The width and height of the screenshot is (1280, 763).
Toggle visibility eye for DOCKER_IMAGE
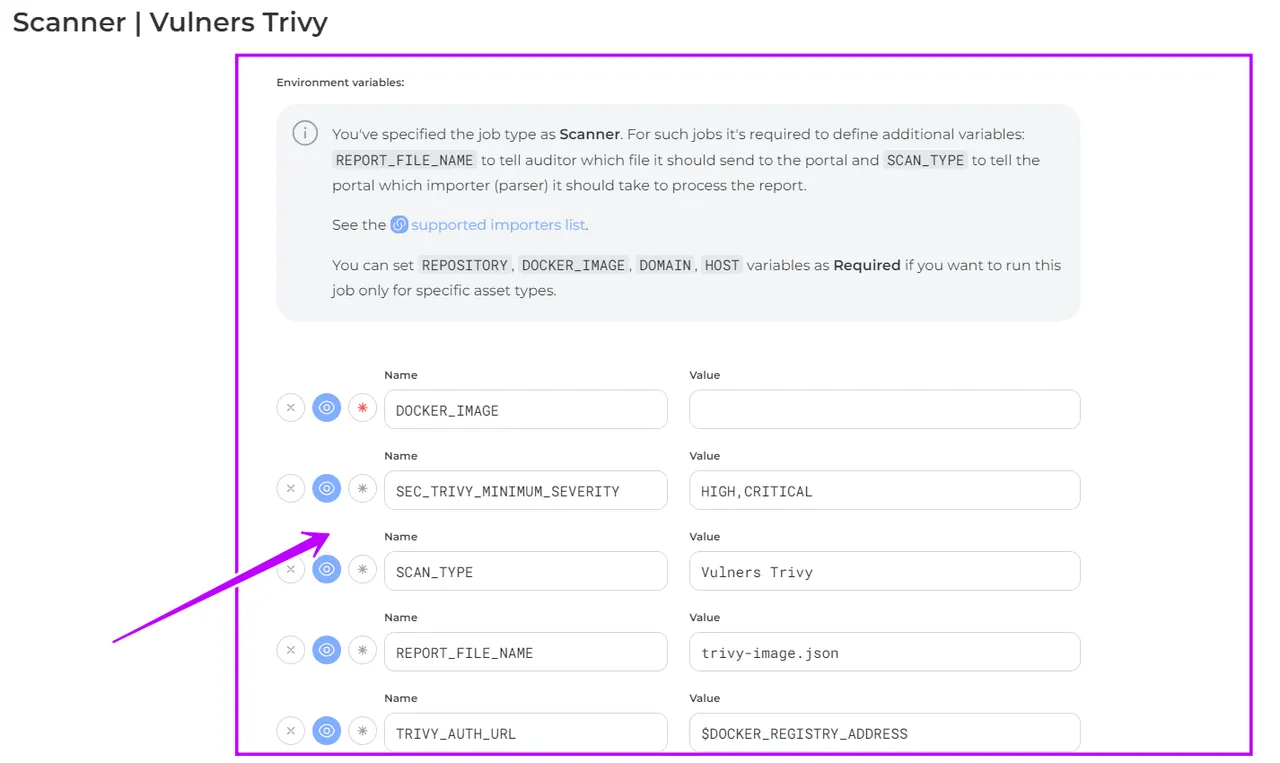click(x=326, y=408)
